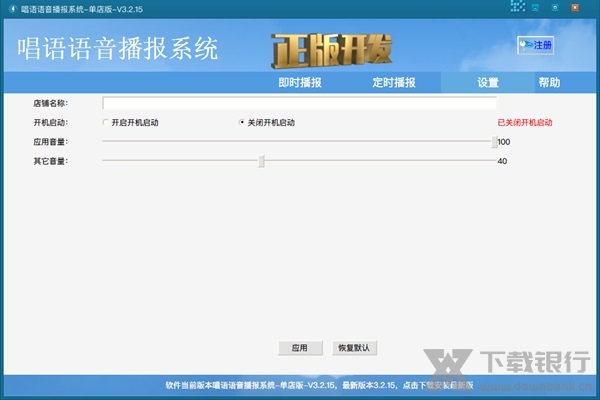This screenshot has height=400, width=600.
Task: Maximize the window
Action: [555, 8]
